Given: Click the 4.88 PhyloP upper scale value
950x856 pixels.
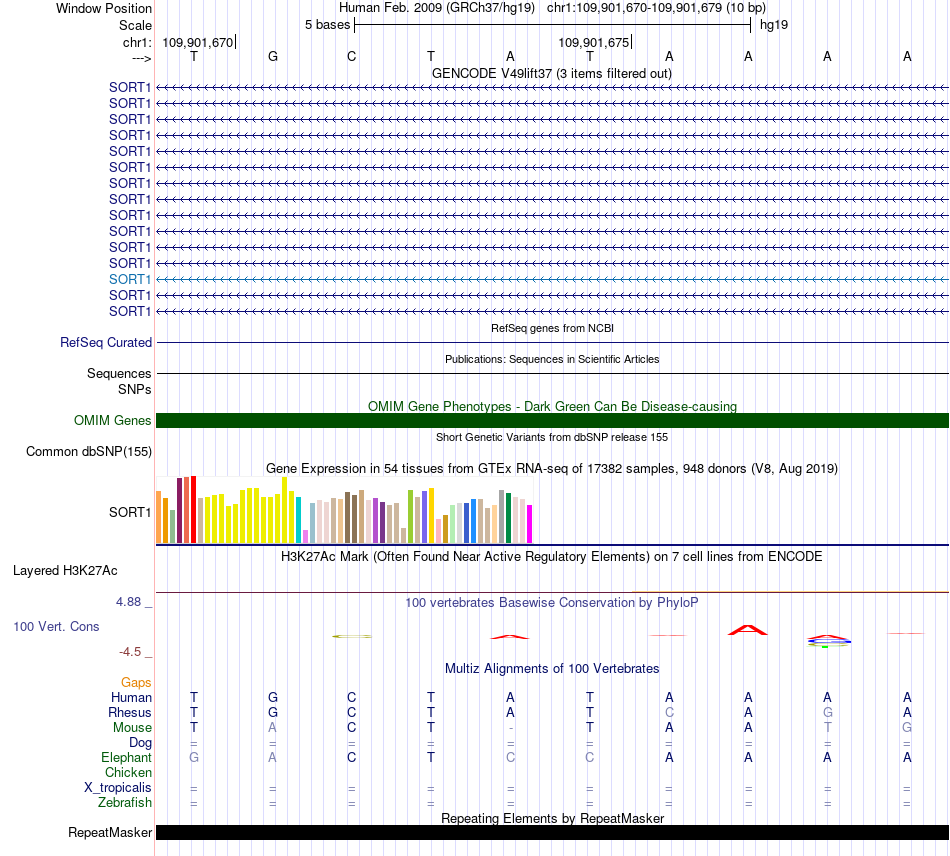Looking at the screenshot, I should pyautogui.click(x=128, y=602).
